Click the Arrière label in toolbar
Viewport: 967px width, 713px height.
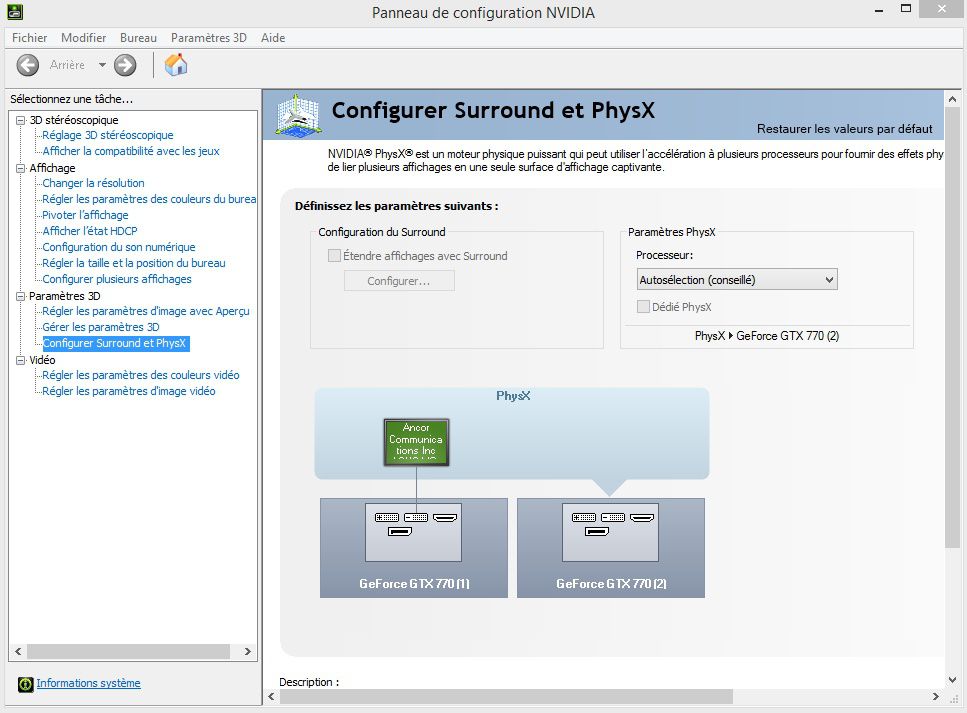[x=67, y=65]
